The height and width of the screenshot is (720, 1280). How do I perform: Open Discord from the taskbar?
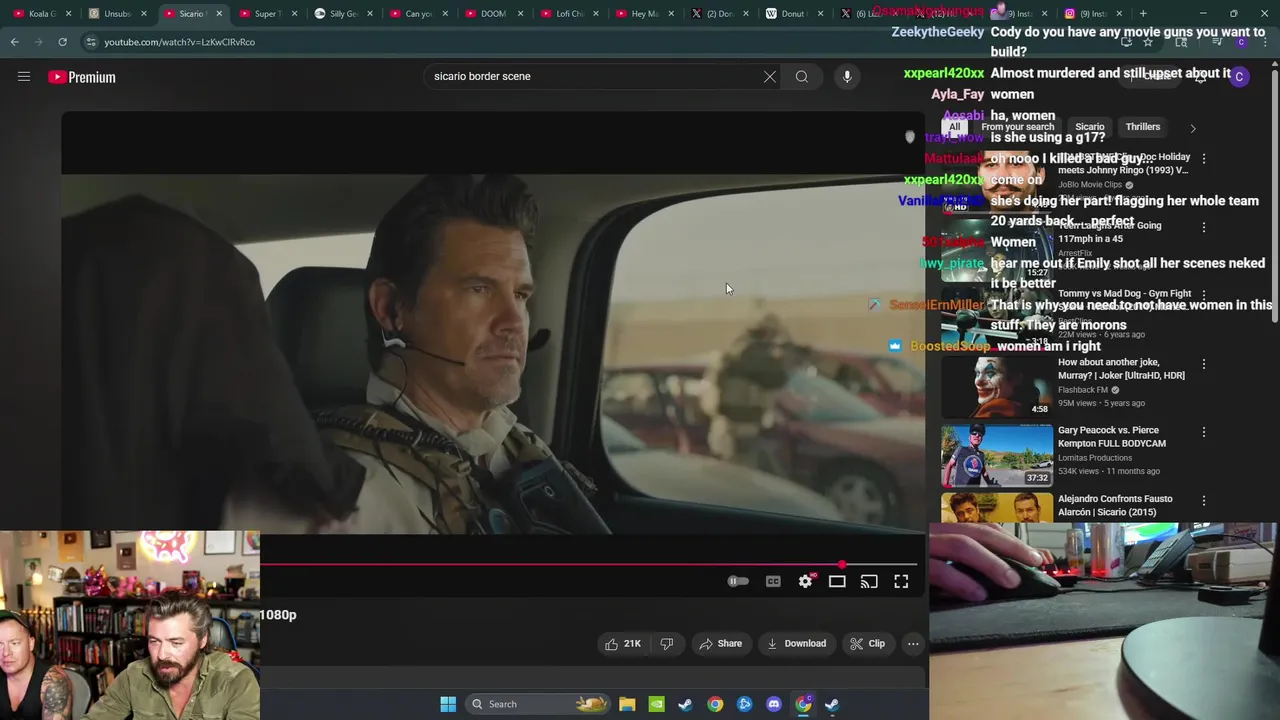point(773,704)
